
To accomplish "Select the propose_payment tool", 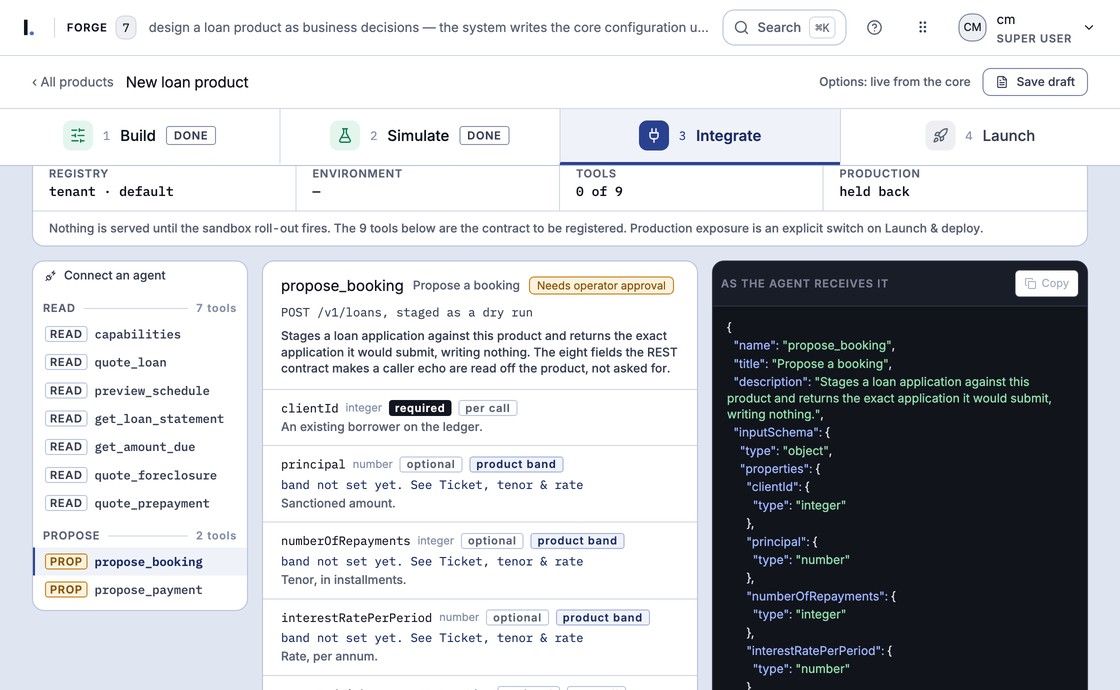I will click(140, 590).
